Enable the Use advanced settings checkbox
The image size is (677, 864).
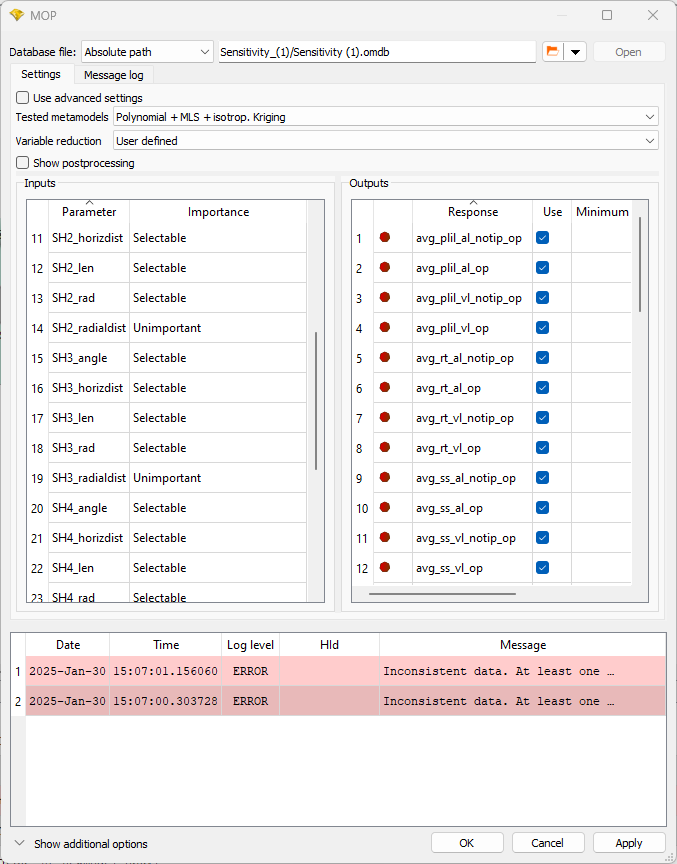(x=23, y=98)
